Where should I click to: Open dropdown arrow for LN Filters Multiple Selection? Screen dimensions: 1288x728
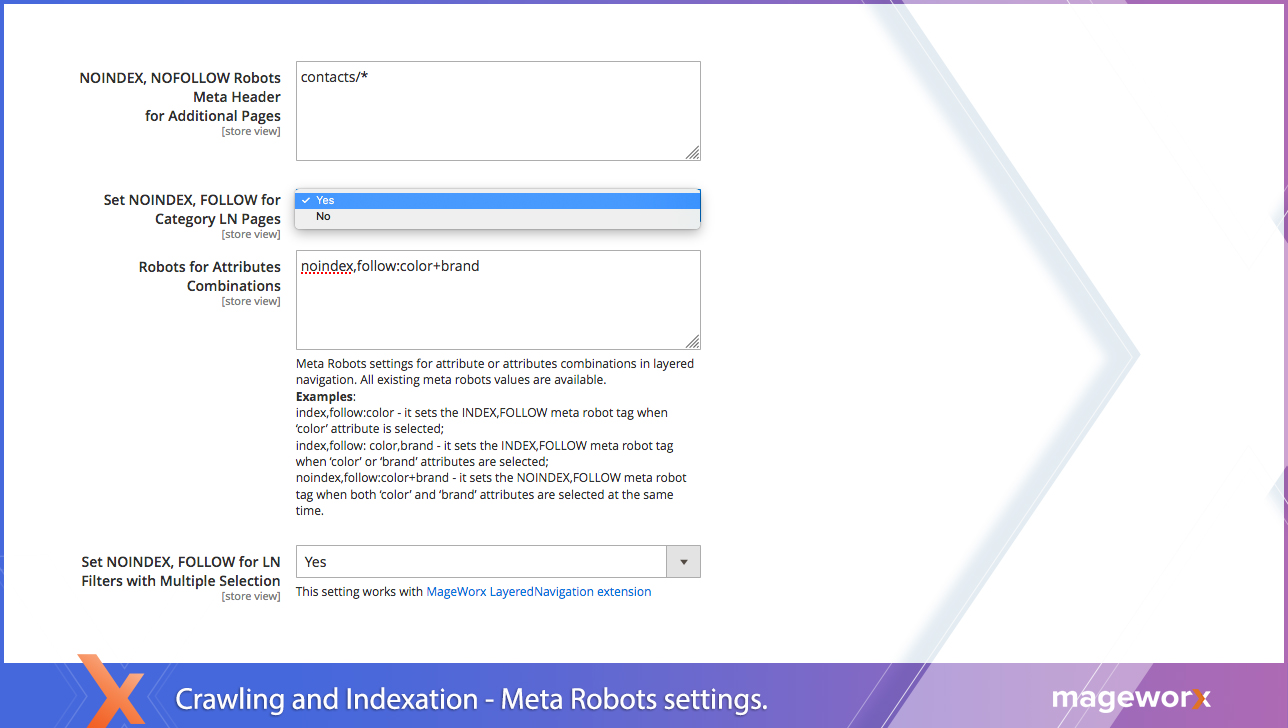click(683, 562)
